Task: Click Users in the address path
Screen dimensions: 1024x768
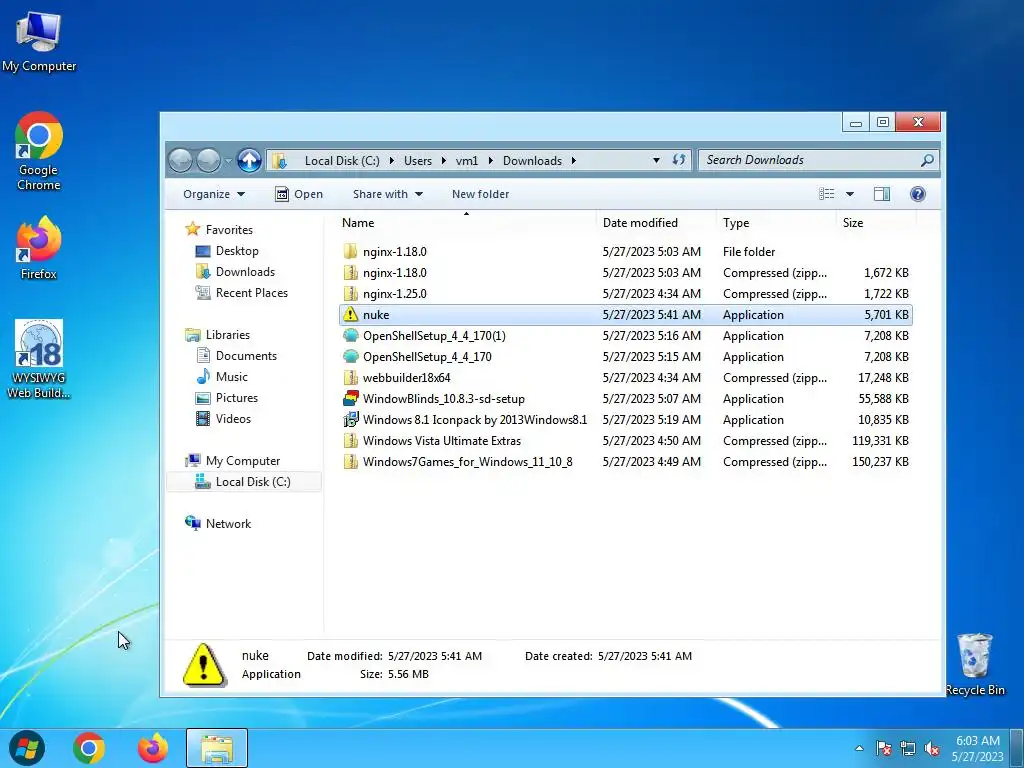Action: coord(417,161)
